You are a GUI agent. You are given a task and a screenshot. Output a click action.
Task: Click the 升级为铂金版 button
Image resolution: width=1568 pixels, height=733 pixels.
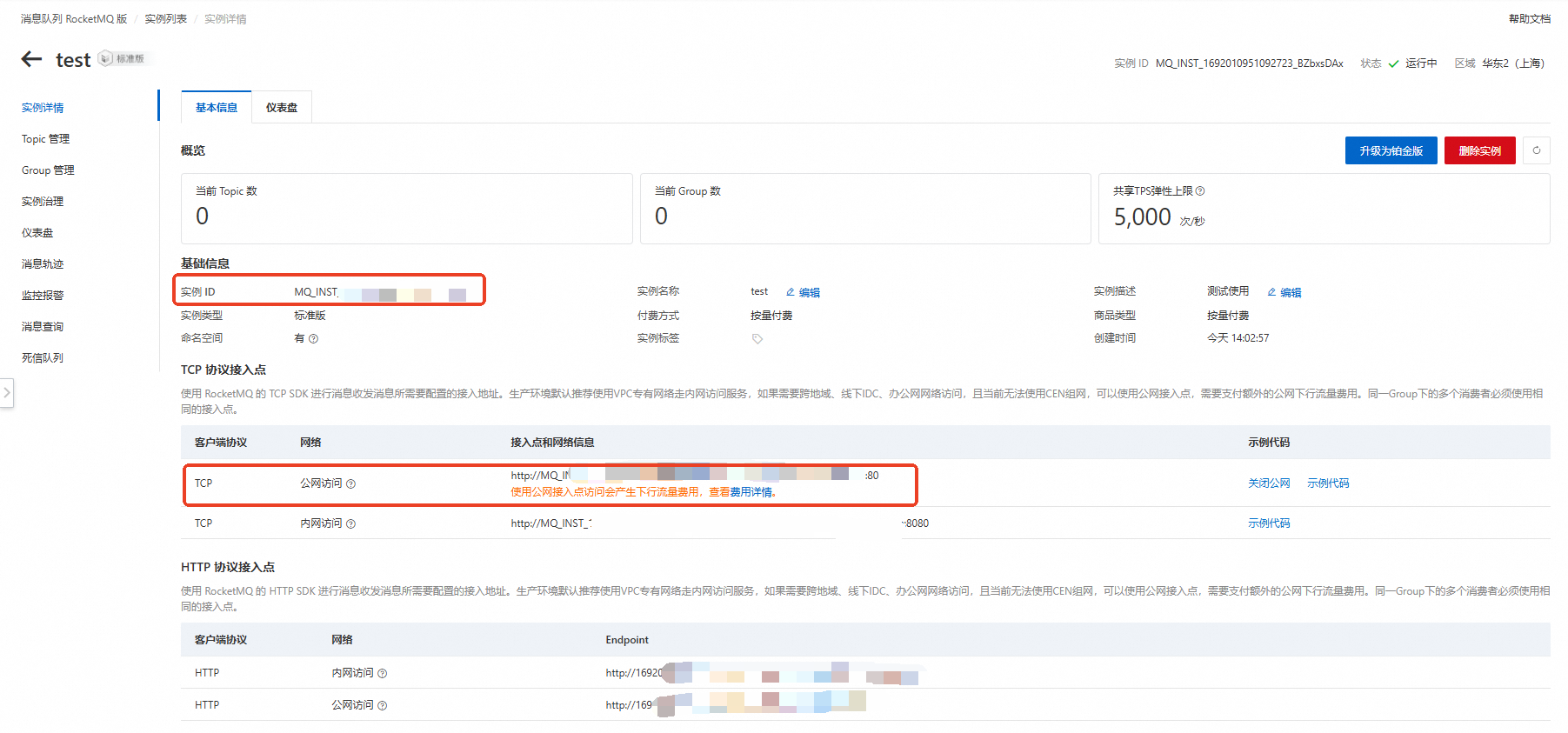pos(1391,150)
